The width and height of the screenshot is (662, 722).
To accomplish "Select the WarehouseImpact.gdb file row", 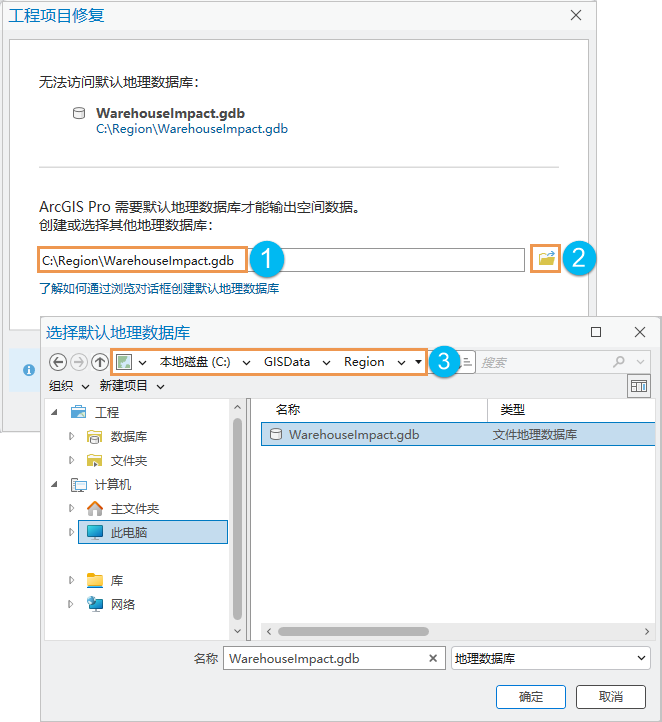I will (x=458, y=434).
